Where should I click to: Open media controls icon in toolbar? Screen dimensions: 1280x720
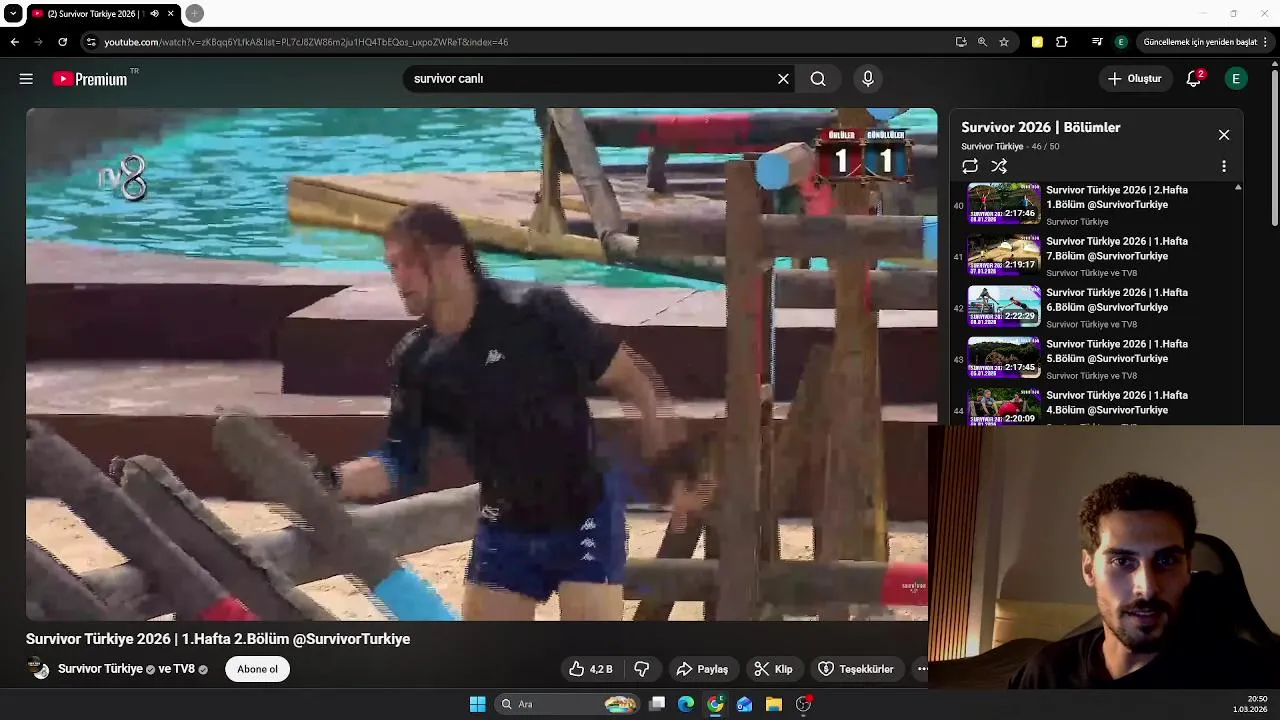point(1097,42)
